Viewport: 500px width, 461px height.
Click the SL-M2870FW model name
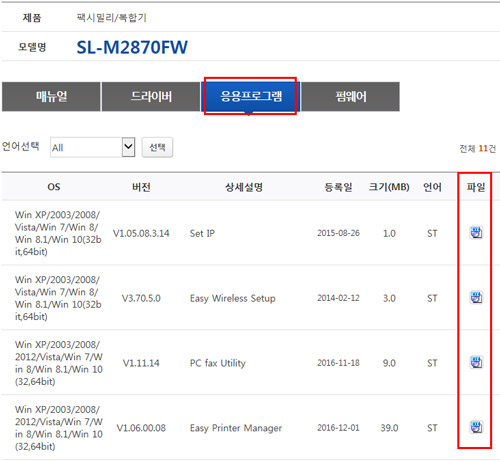pos(132,47)
